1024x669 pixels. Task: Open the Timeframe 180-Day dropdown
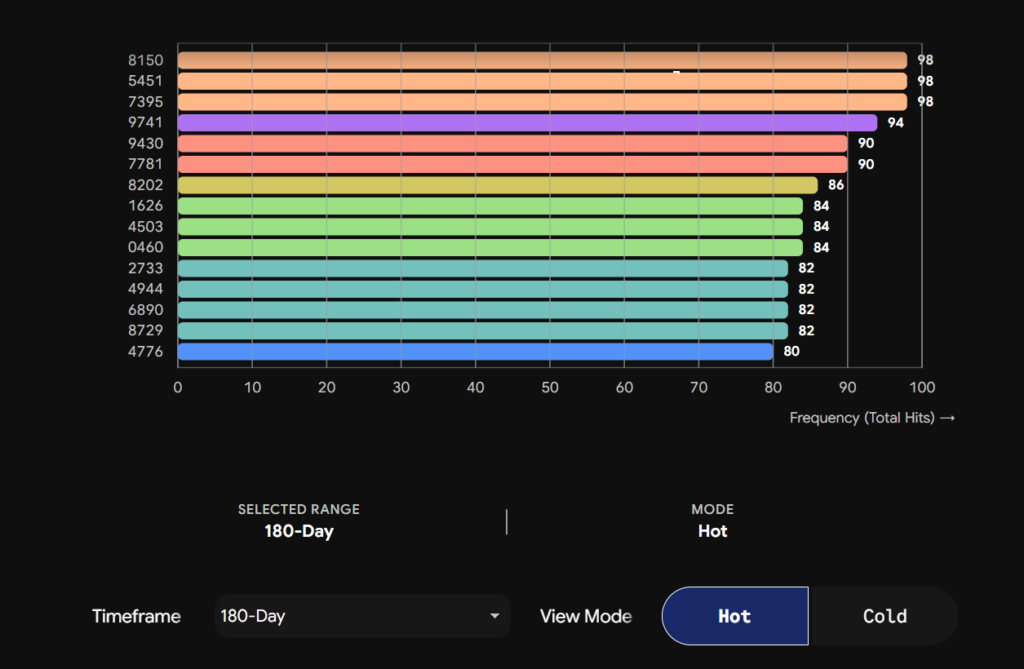[x=362, y=616]
